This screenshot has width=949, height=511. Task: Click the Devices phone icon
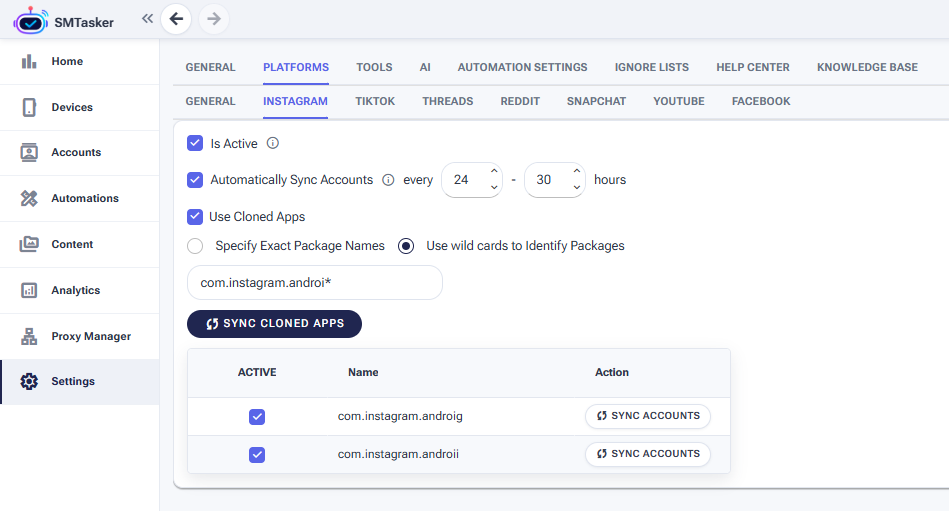click(29, 107)
